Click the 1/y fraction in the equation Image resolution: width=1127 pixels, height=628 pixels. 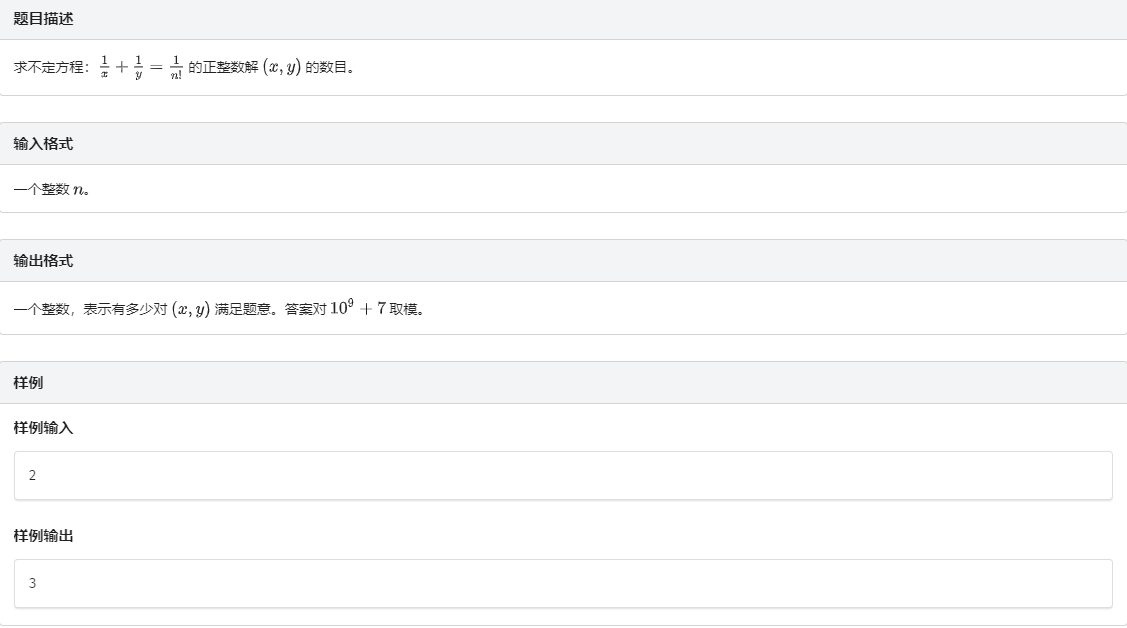tap(139, 68)
